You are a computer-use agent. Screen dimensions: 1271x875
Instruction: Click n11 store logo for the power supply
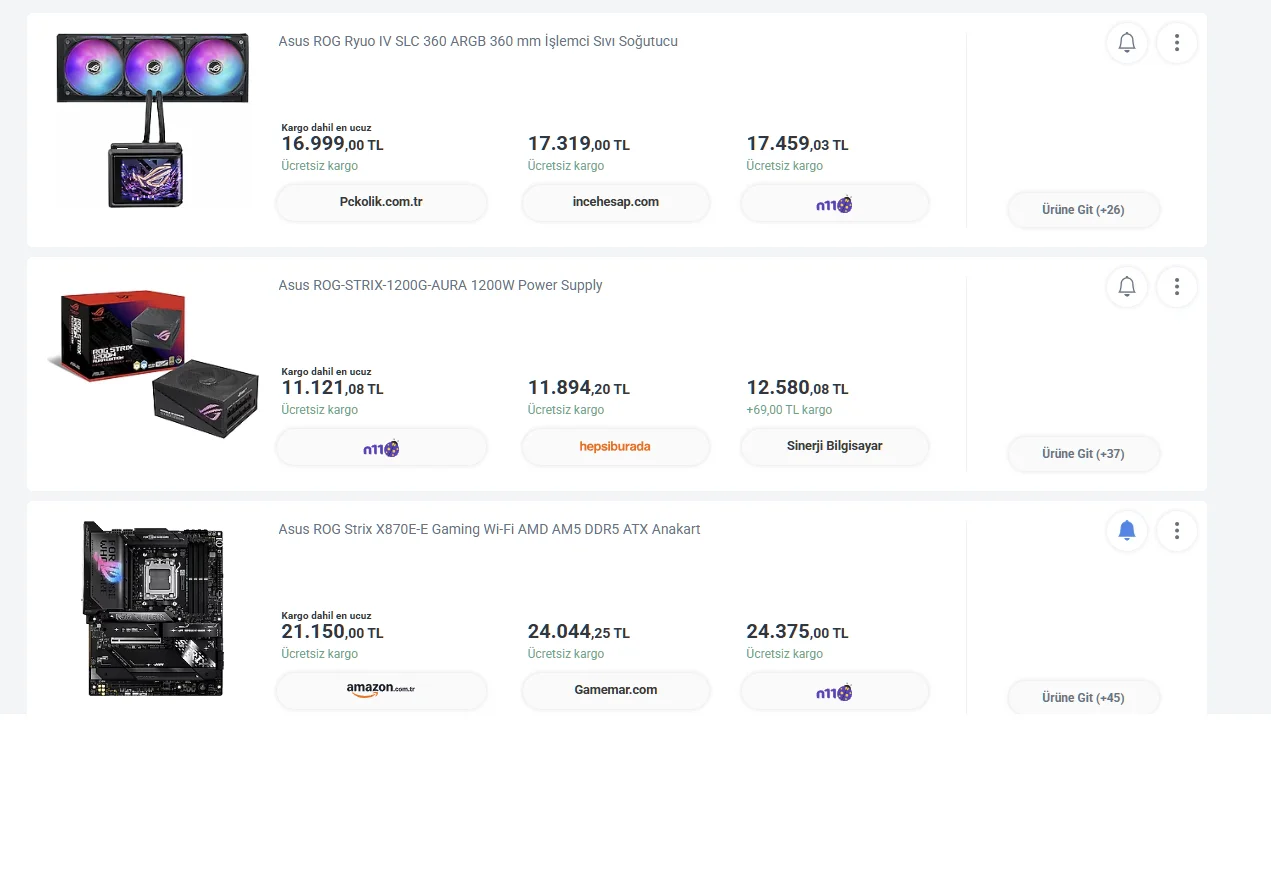pyautogui.click(x=381, y=447)
